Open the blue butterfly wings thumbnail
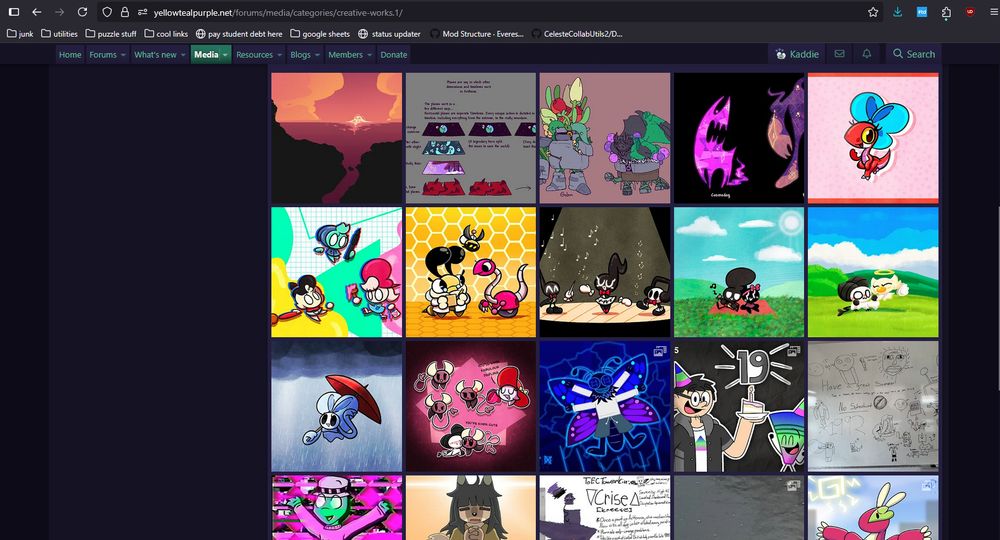The image size is (1000, 540). 605,406
